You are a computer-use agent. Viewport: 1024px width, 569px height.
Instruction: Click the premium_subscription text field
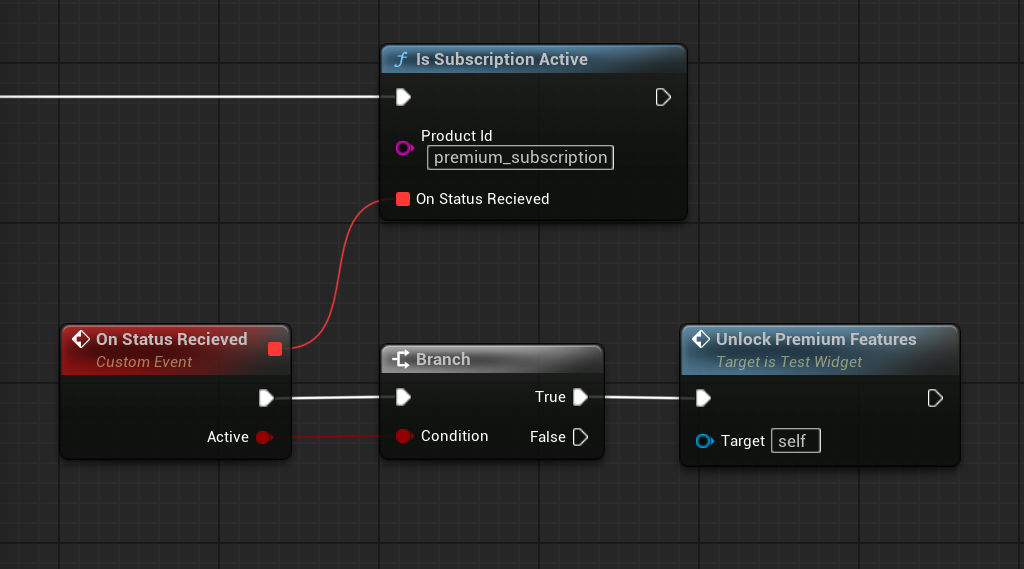pos(520,157)
